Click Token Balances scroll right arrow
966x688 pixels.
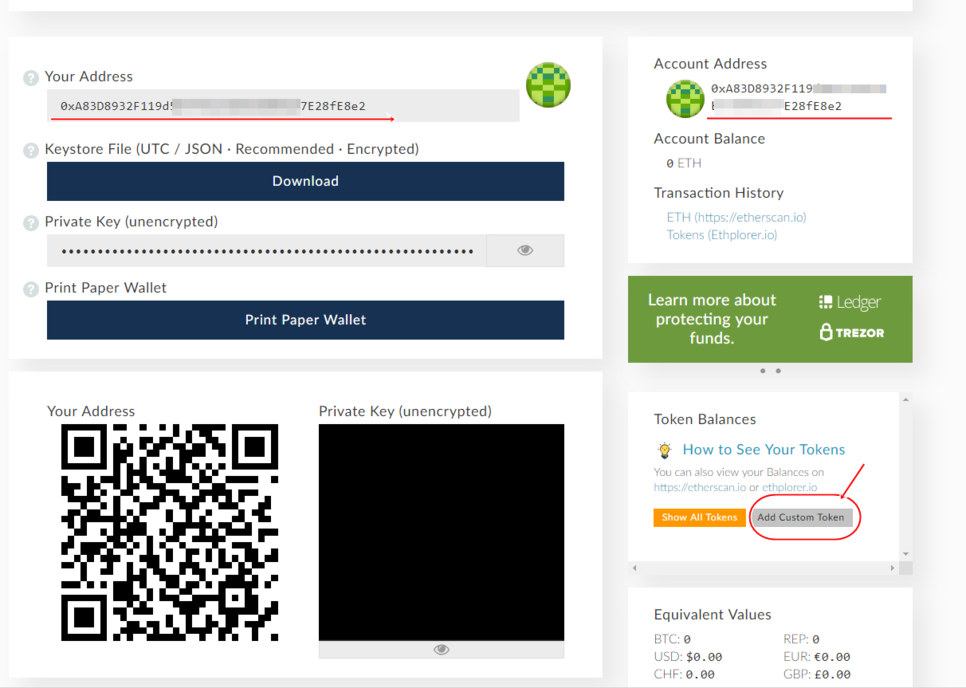[892, 568]
